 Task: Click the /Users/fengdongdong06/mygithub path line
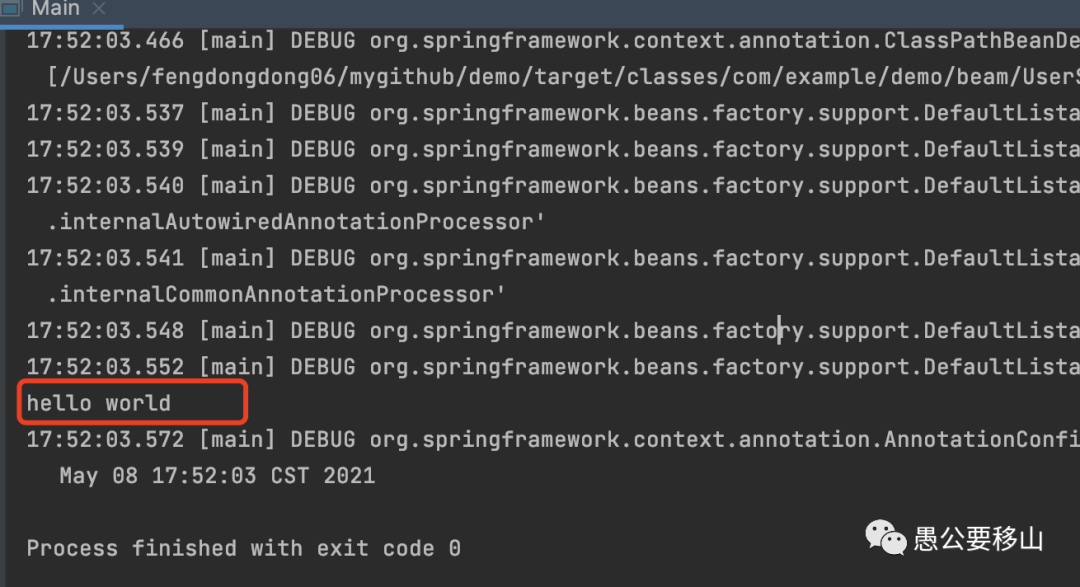pos(563,76)
